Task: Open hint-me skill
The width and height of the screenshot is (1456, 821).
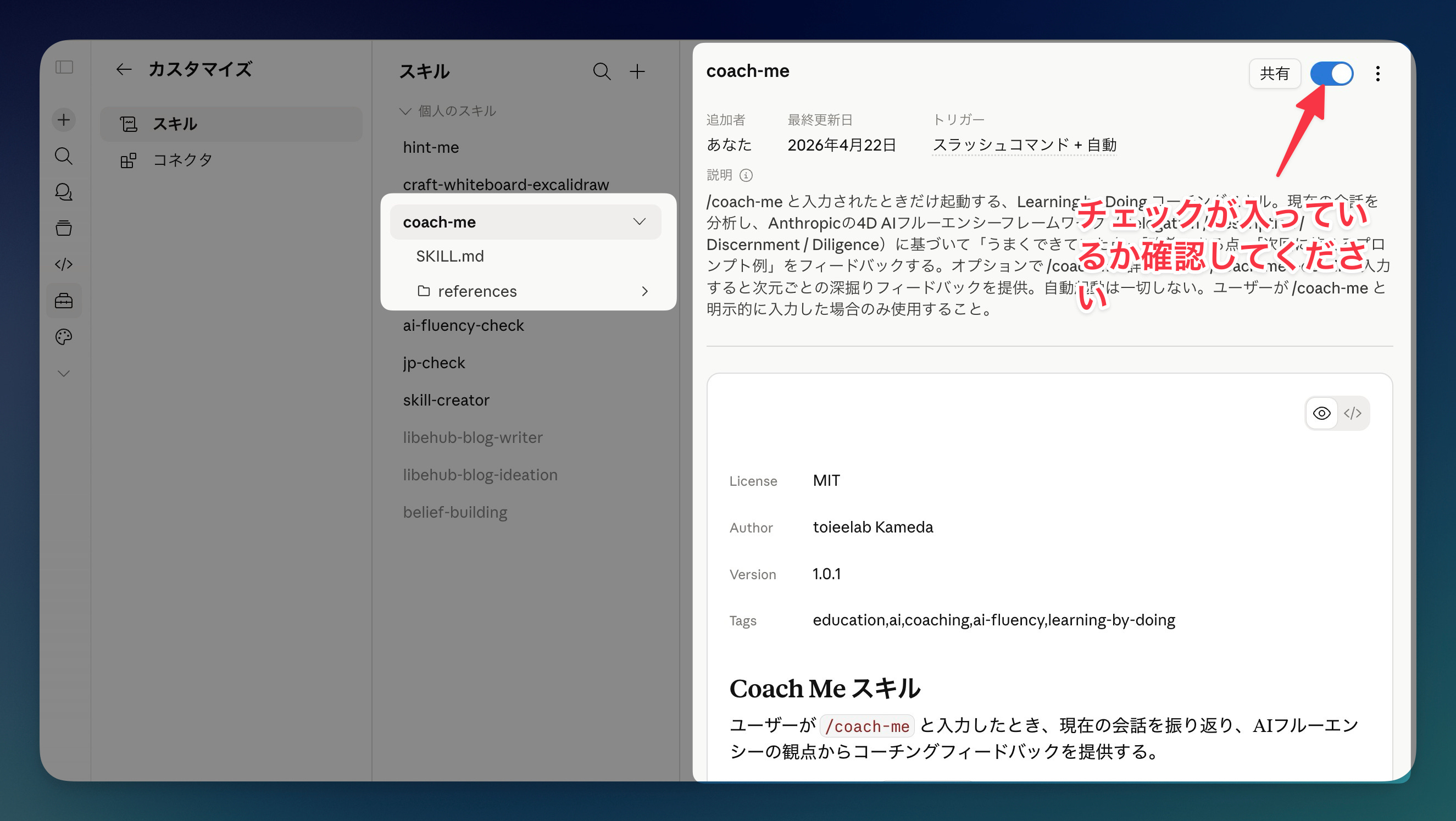Action: click(431, 147)
